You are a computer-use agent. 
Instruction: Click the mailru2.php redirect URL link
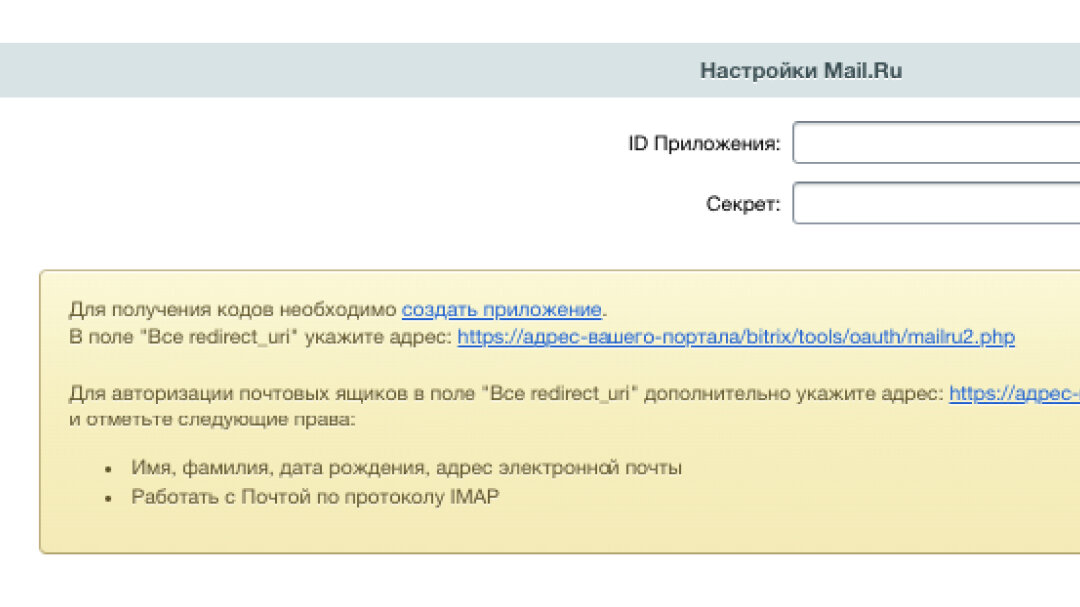point(736,337)
